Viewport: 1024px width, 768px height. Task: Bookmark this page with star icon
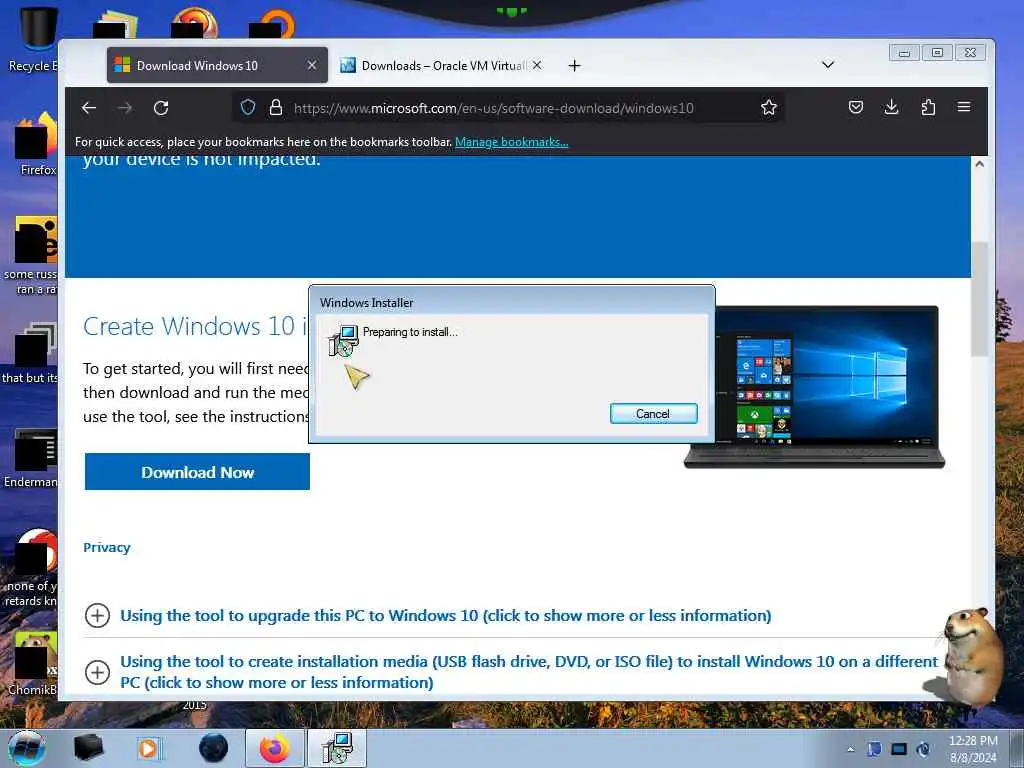(769, 107)
